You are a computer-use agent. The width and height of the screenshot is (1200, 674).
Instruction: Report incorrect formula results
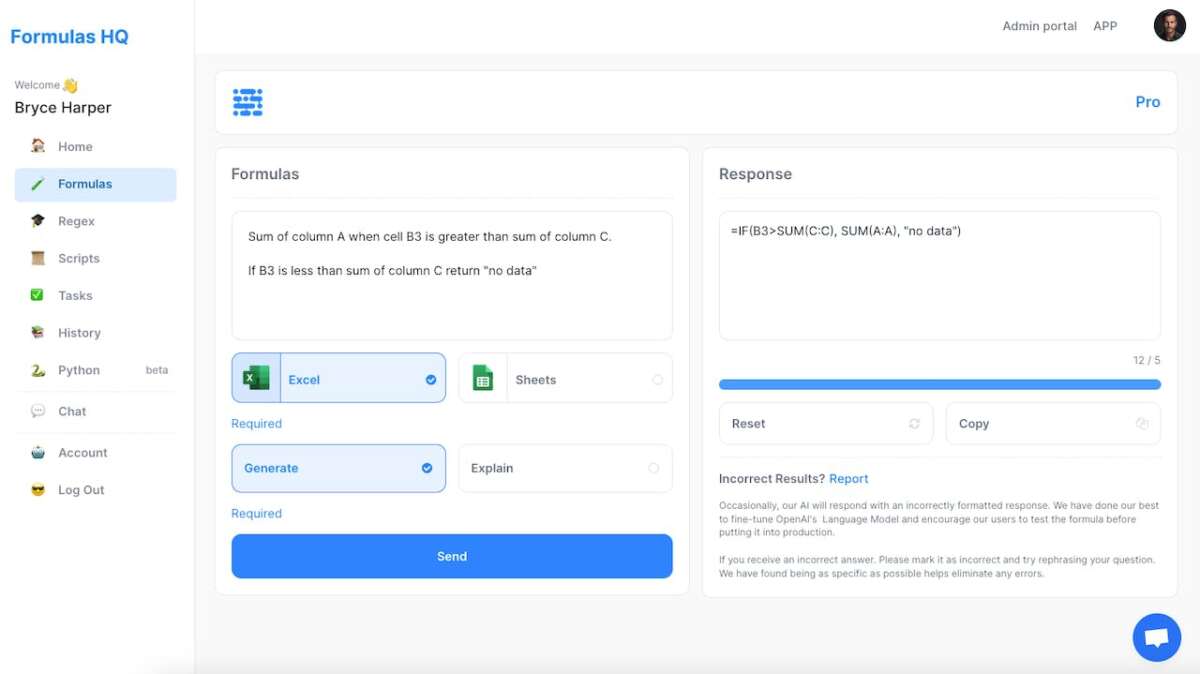tap(849, 478)
